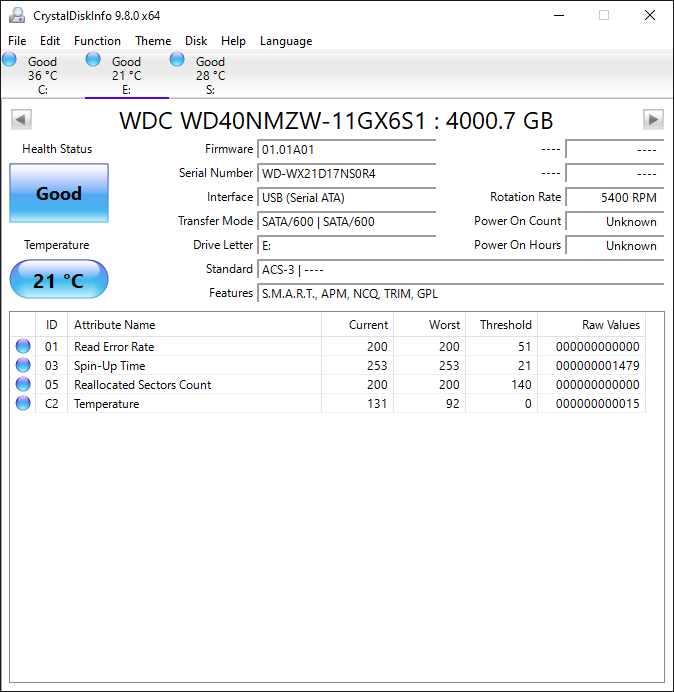Click the Interface field USB (Serial ATA)
The width and height of the screenshot is (674, 692).
[347, 197]
